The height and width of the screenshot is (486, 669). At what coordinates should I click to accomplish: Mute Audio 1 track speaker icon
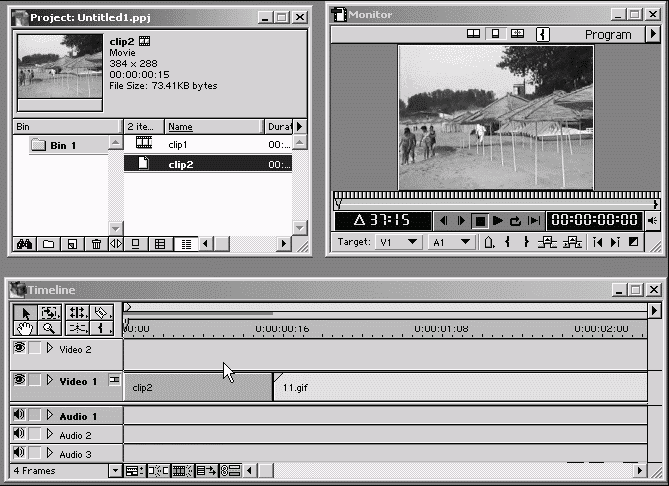pos(19,416)
